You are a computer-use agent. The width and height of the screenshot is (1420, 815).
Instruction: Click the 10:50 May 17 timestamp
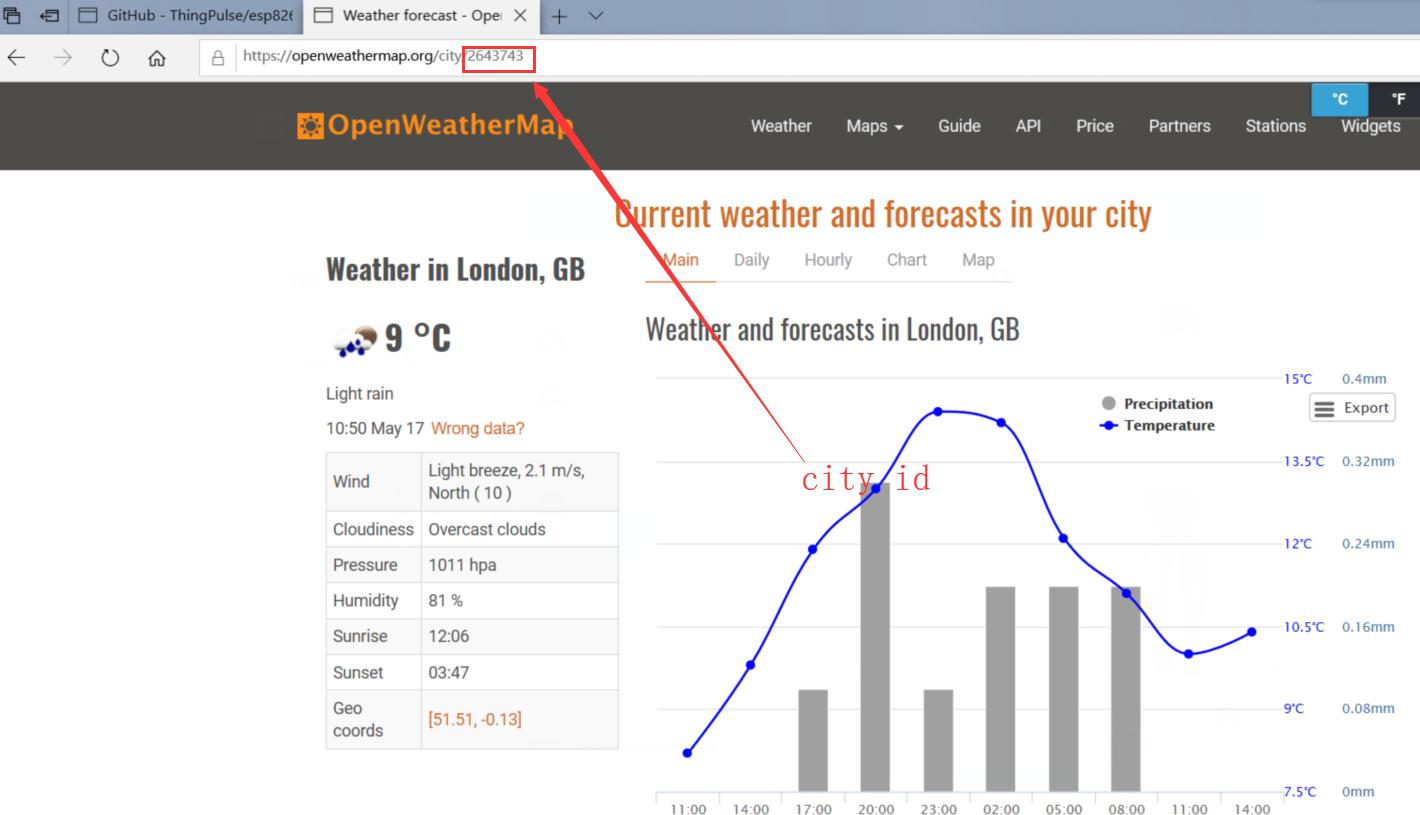coord(375,429)
